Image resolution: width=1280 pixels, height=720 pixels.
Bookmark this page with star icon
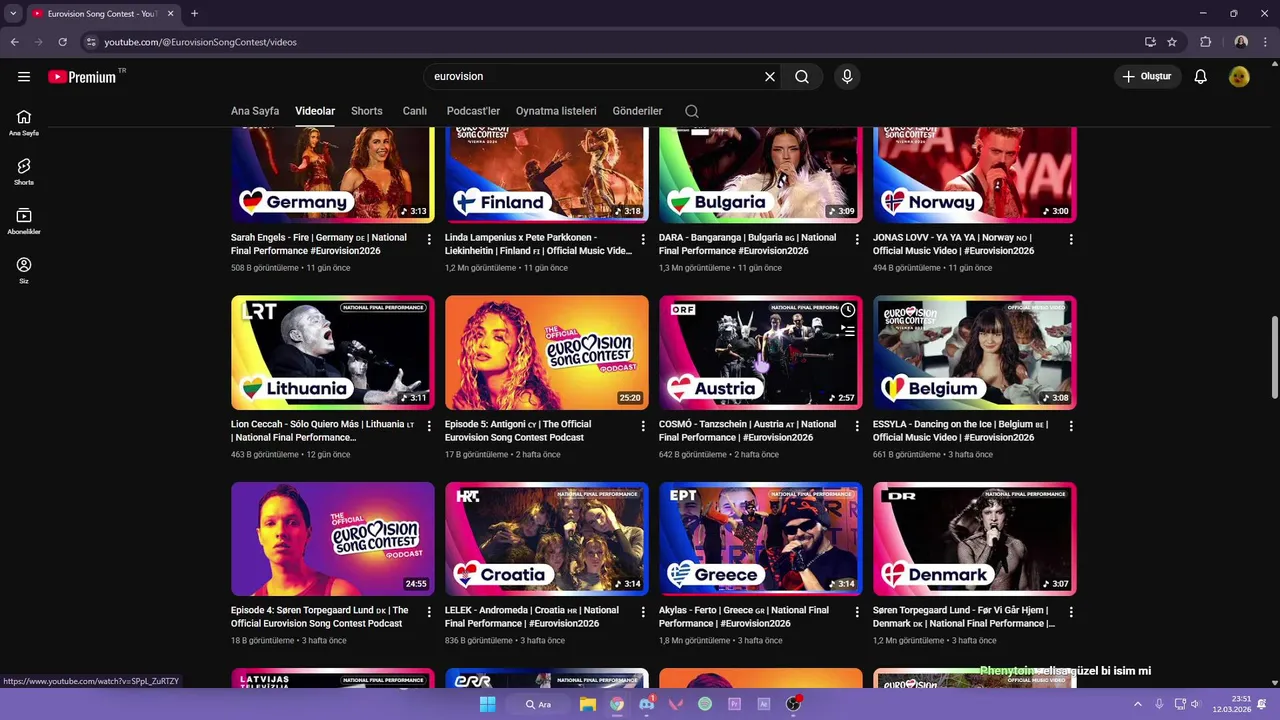(x=1172, y=42)
